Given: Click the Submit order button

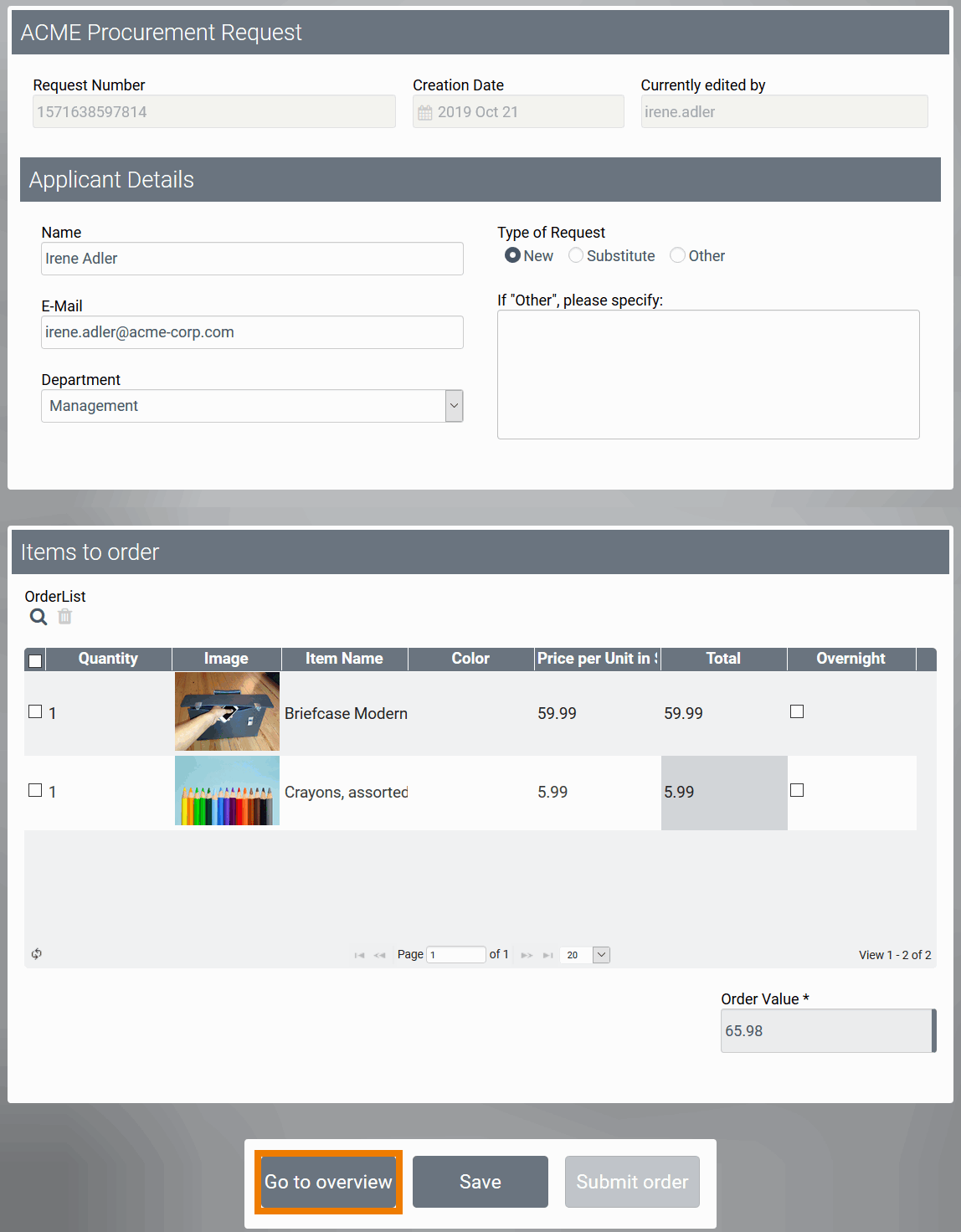Looking at the screenshot, I should click(632, 1182).
